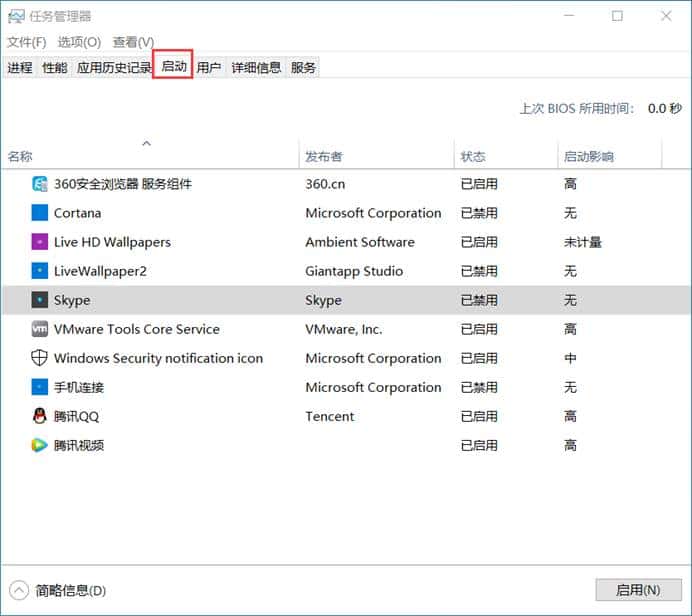Select the 腾讯QQ name text
The width and height of the screenshot is (692, 616).
pos(76,417)
